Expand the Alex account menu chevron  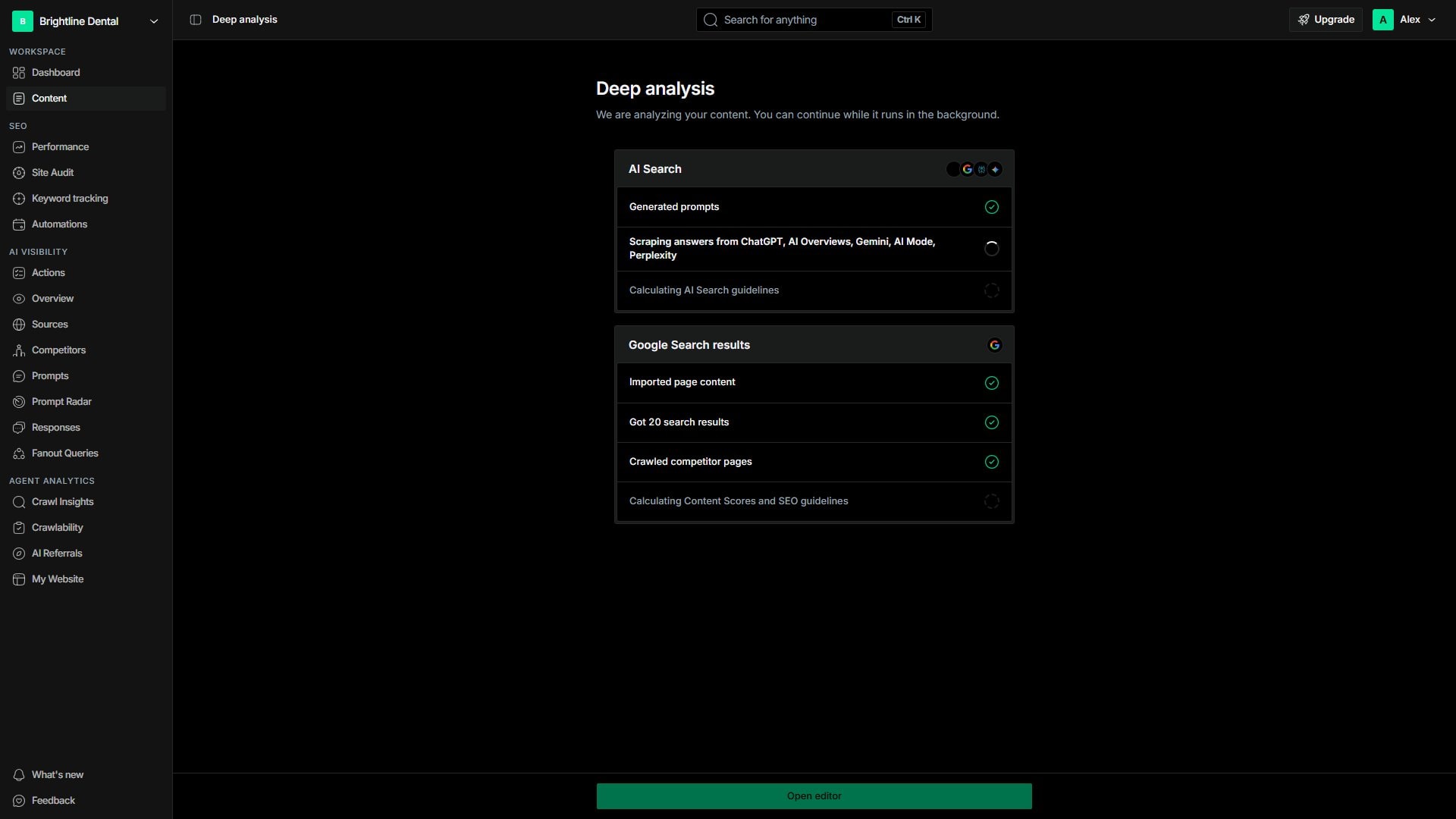tap(1432, 20)
